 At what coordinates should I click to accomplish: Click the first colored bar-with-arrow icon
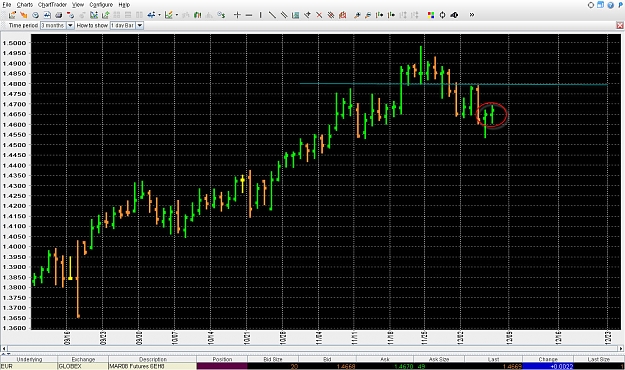point(379,15)
